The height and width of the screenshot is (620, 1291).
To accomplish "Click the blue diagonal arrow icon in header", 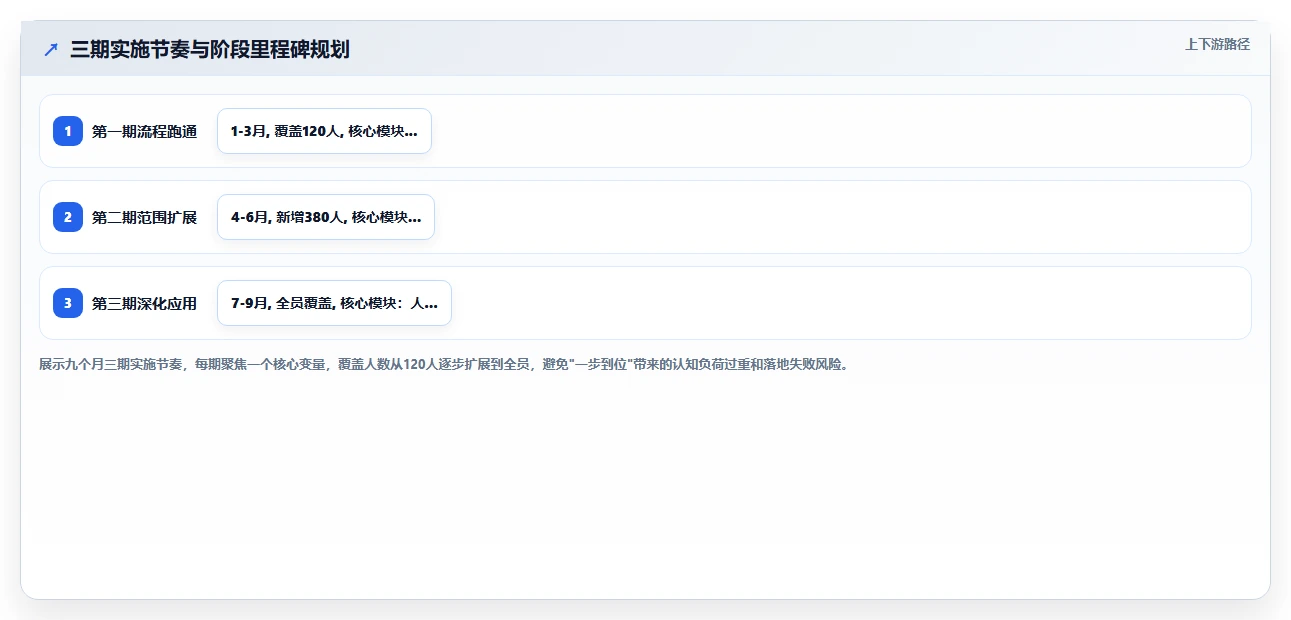I will point(51,49).
